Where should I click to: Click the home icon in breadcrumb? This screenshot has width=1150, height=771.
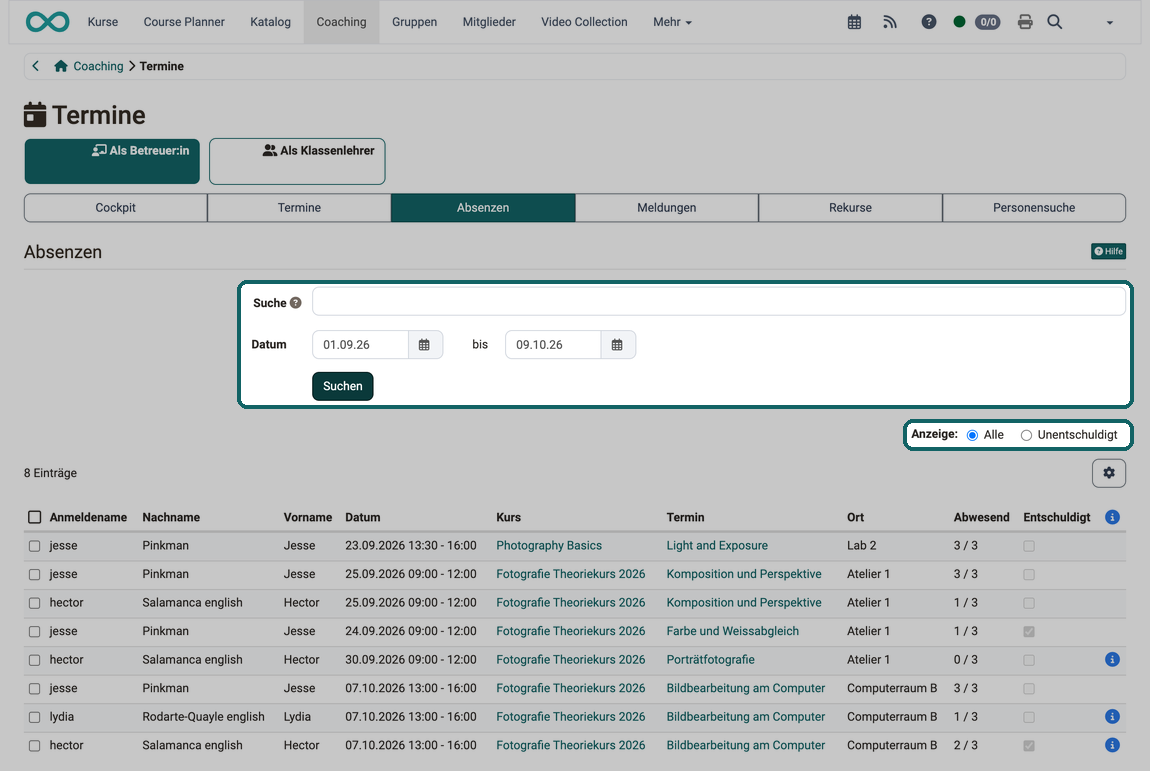pyautogui.click(x=61, y=66)
